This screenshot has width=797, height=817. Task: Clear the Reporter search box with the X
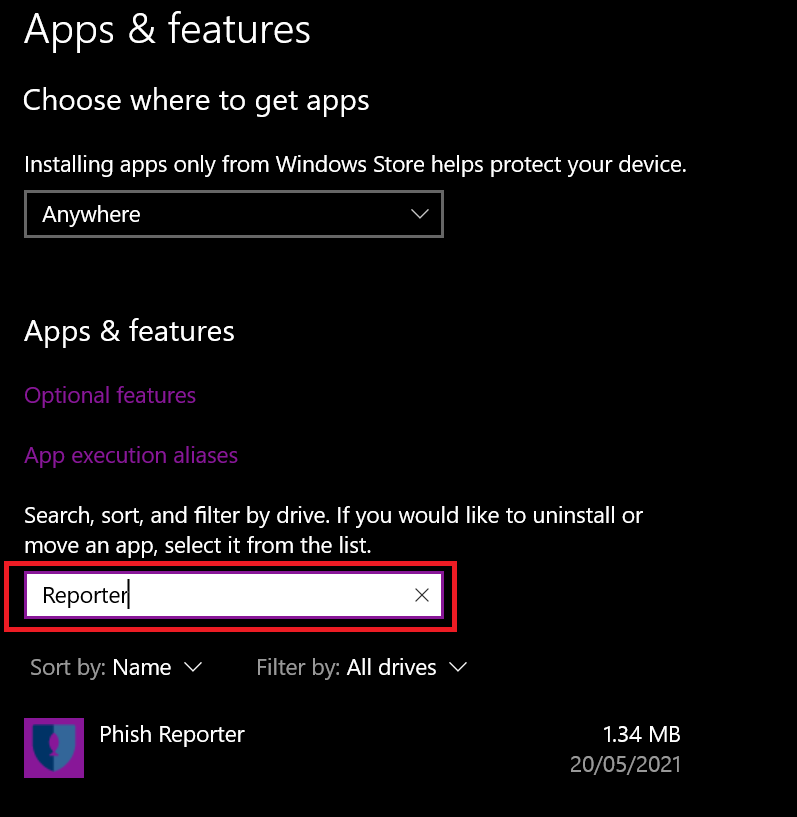tap(421, 595)
